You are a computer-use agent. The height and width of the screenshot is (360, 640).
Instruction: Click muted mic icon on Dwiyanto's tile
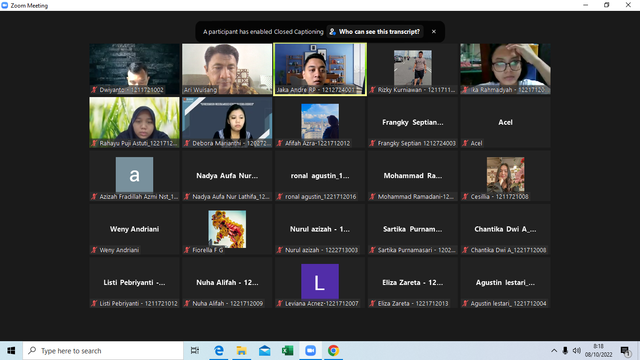coord(94,90)
